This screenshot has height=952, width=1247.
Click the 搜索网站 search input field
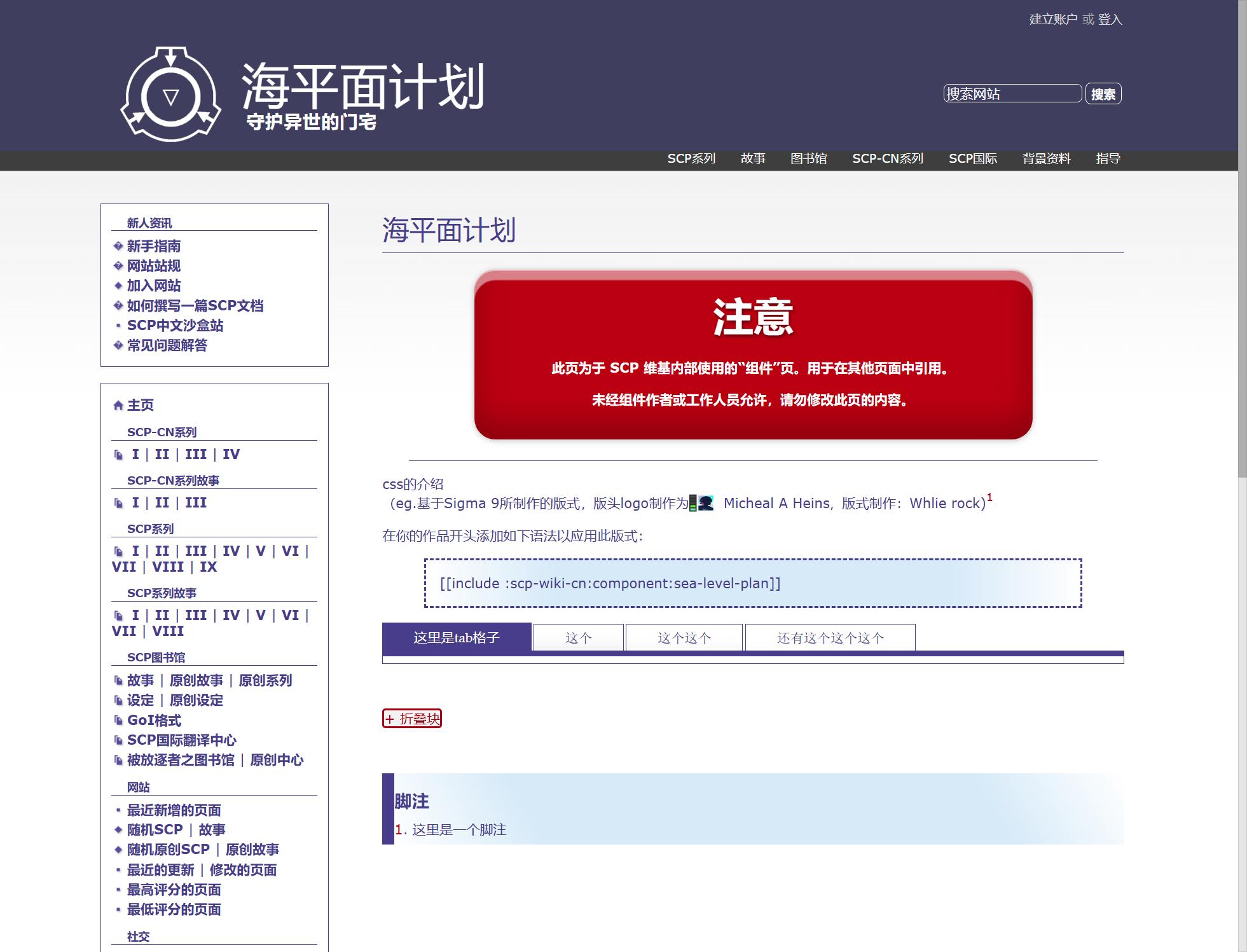1012,93
